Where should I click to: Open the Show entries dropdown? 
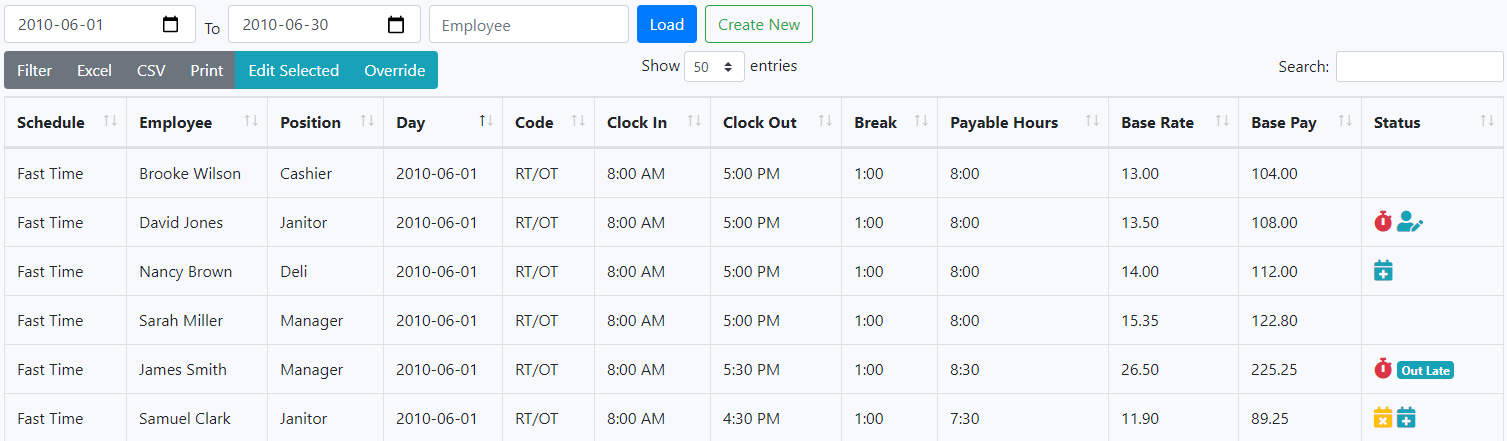coord(714,67)
